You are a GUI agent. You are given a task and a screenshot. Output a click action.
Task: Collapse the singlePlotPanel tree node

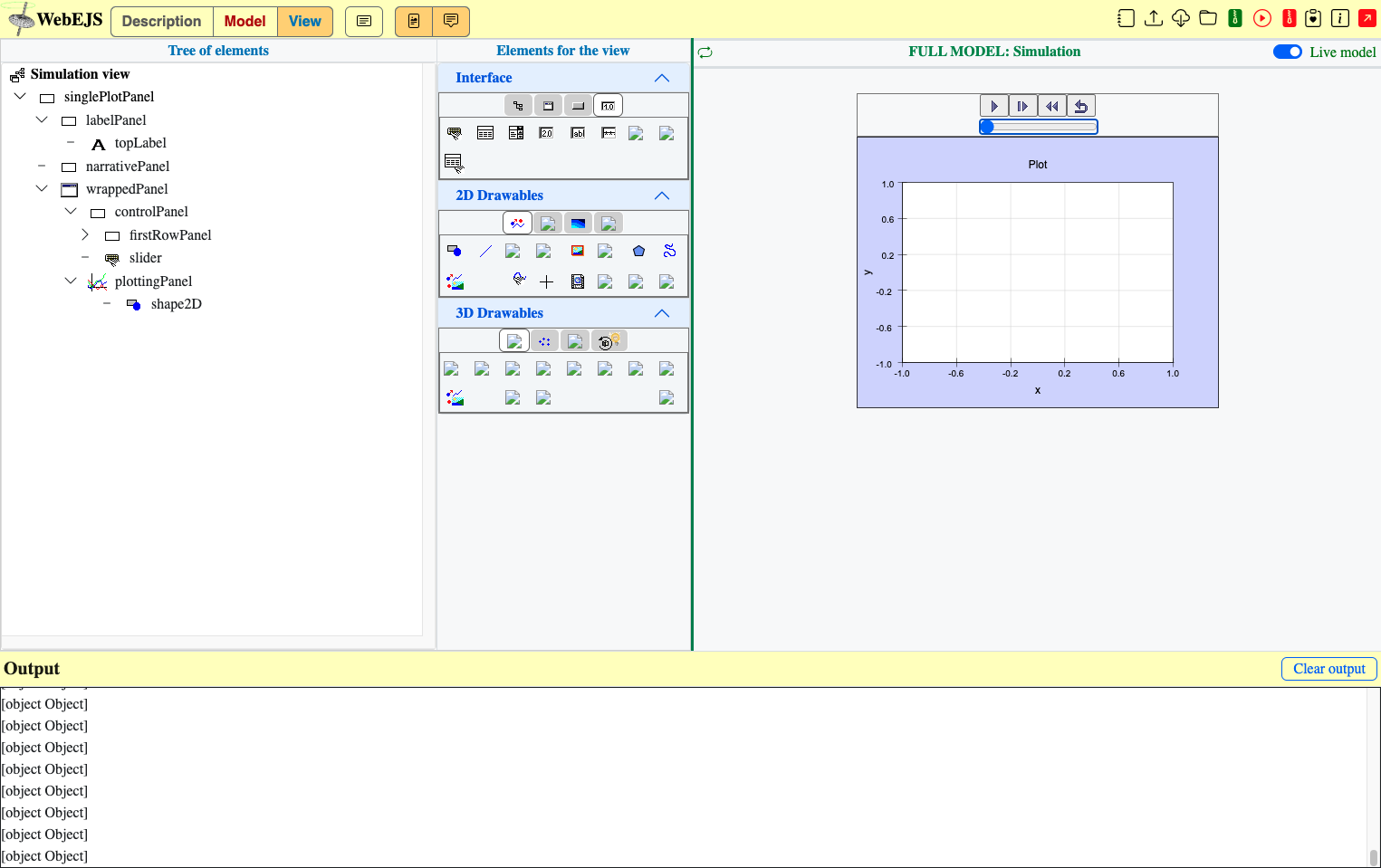[20, 96]
